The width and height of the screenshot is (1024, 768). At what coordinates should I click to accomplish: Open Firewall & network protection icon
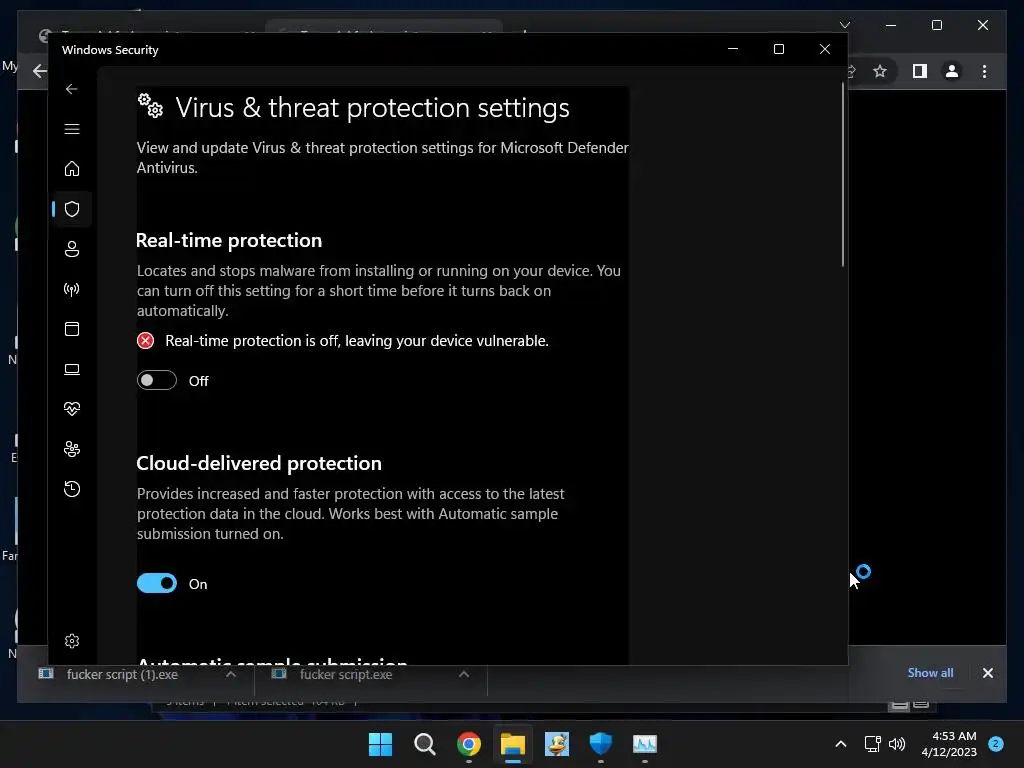[x=72, y=289]
